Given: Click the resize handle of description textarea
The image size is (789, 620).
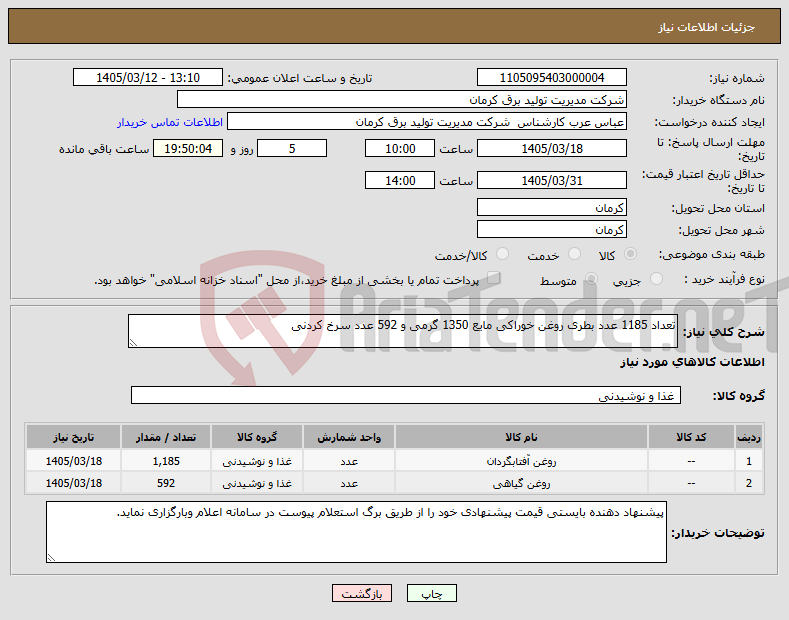Looking at the screenshot, I should click(133, 343).
